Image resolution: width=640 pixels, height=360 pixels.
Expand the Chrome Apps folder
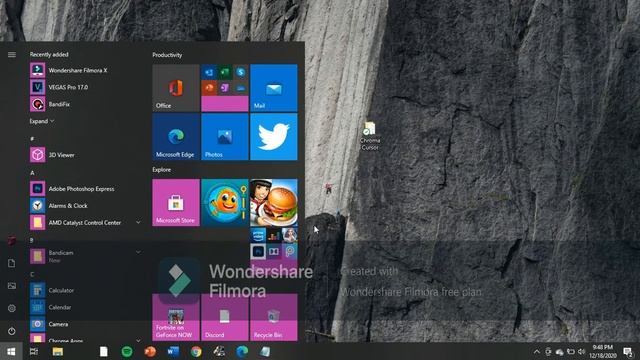(x=138, y=340)
